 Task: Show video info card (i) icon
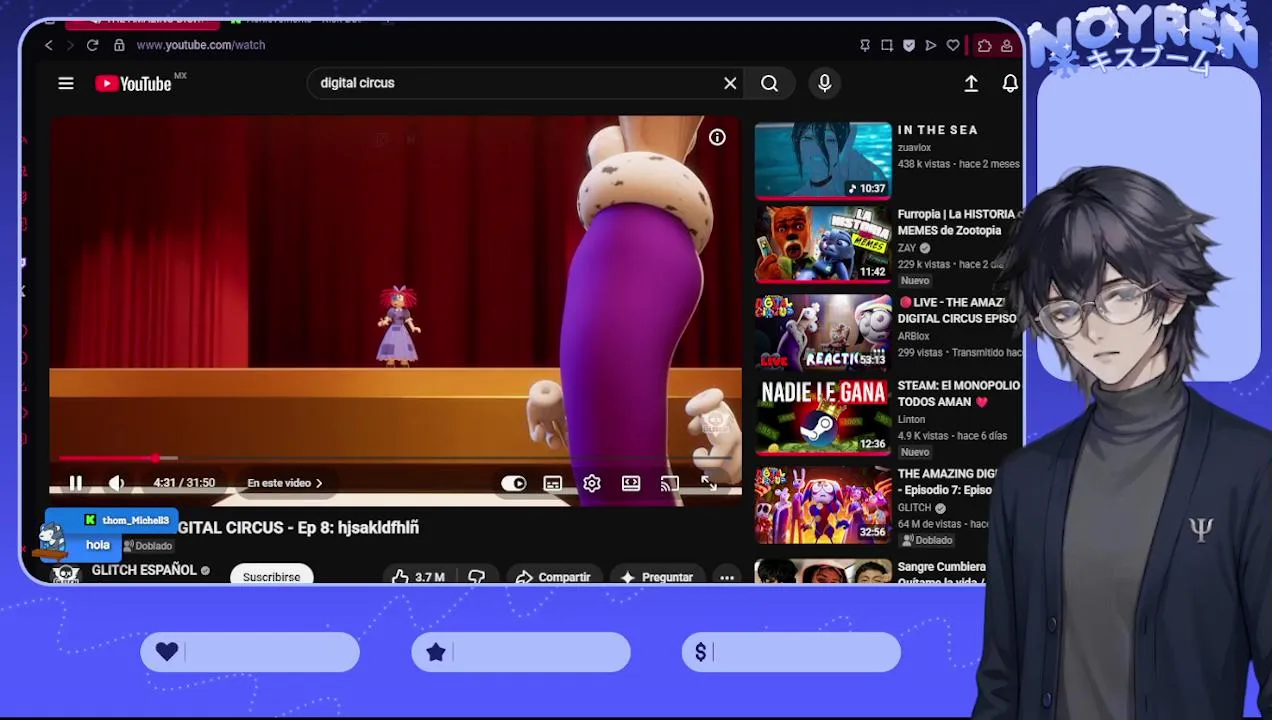(x=717, y=138)
